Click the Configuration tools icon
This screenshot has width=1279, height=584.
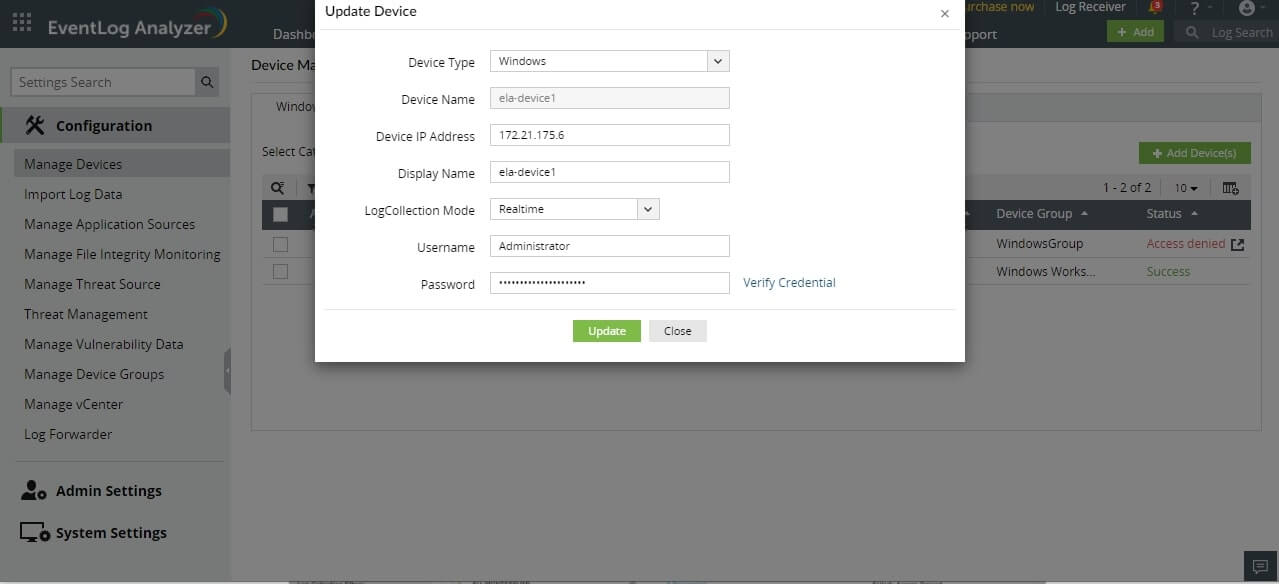(x=35, y=125)
